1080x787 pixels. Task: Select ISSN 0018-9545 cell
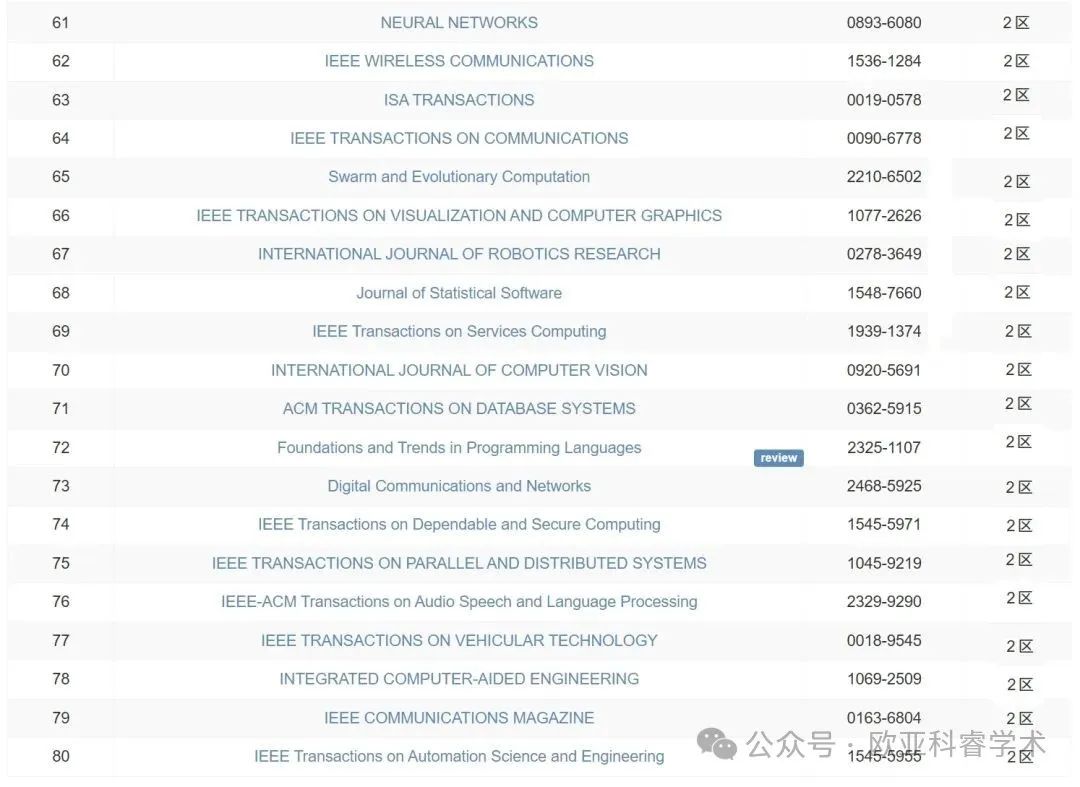(x=884, y=640)
